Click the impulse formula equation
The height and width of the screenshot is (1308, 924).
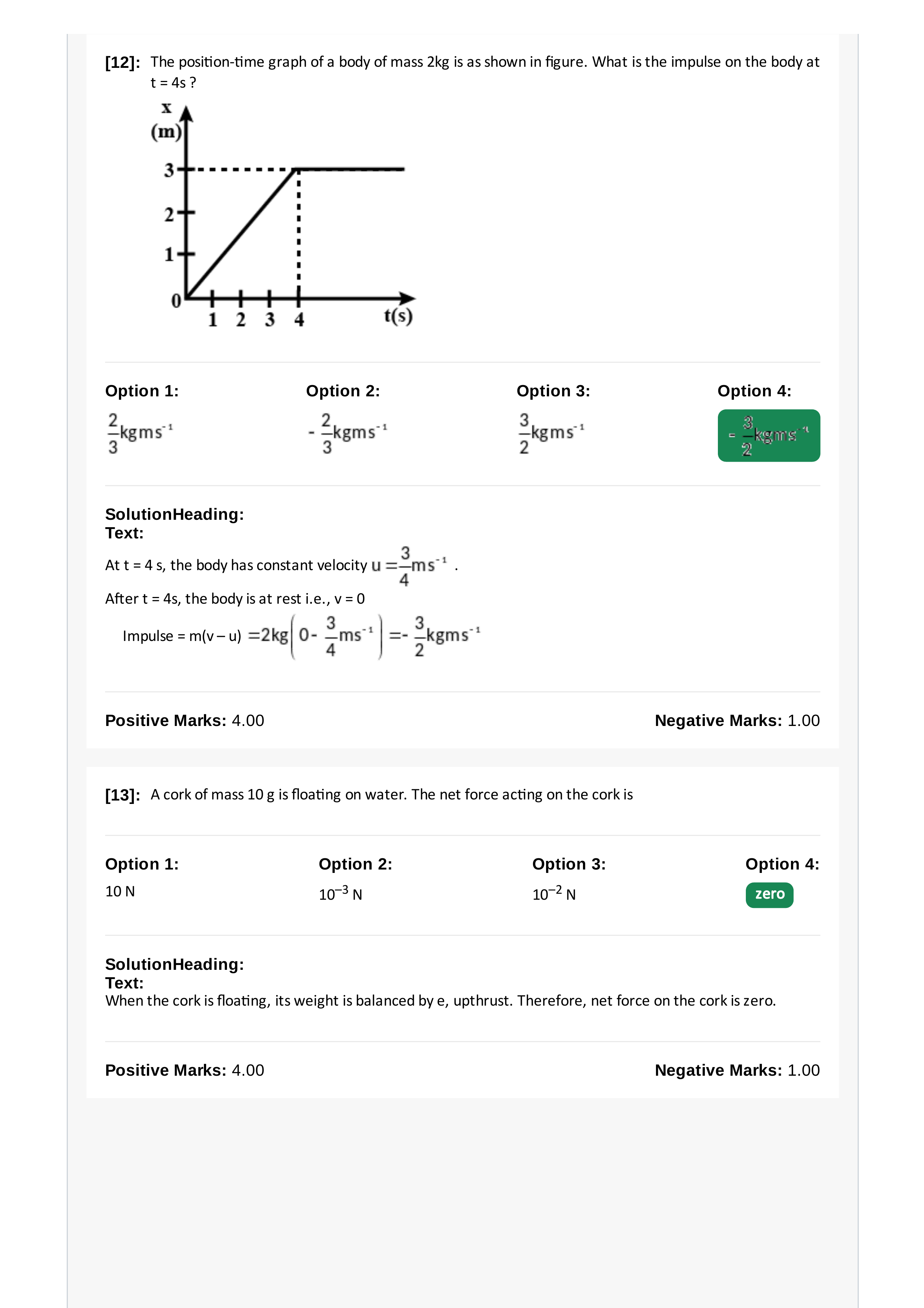point(302,636)
